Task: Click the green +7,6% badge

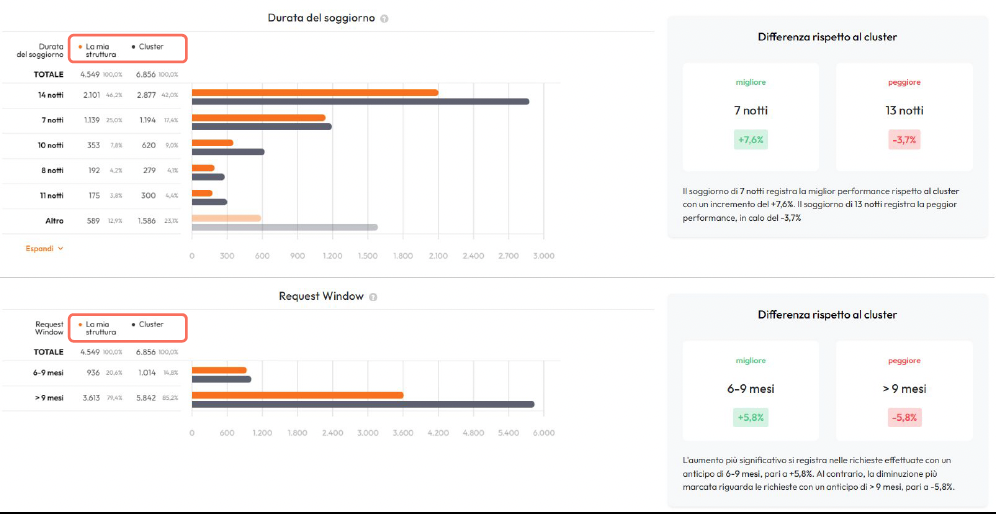Action: [x=750, y=140]
